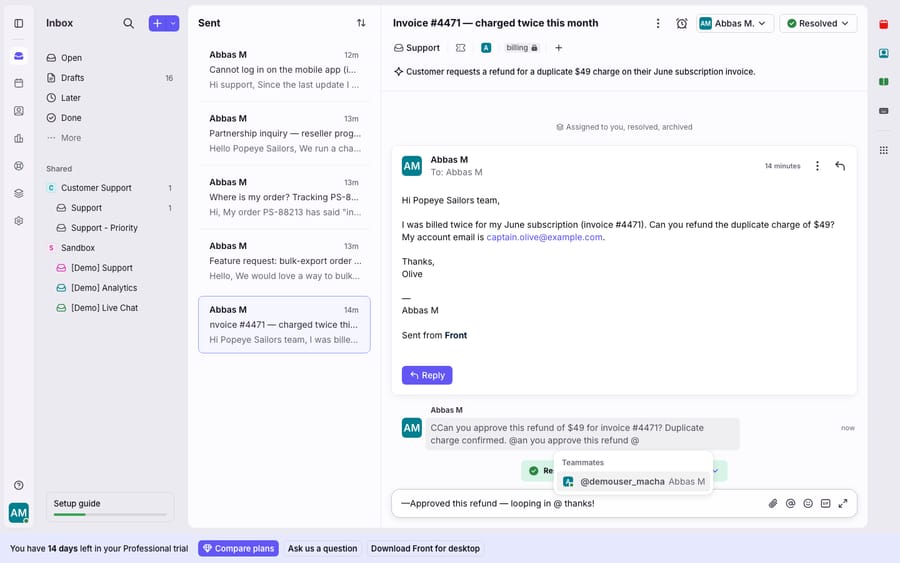Screen dimensions: 900x563
Task: Click the reply arrow icon on the message
Action: pos(840,166)
